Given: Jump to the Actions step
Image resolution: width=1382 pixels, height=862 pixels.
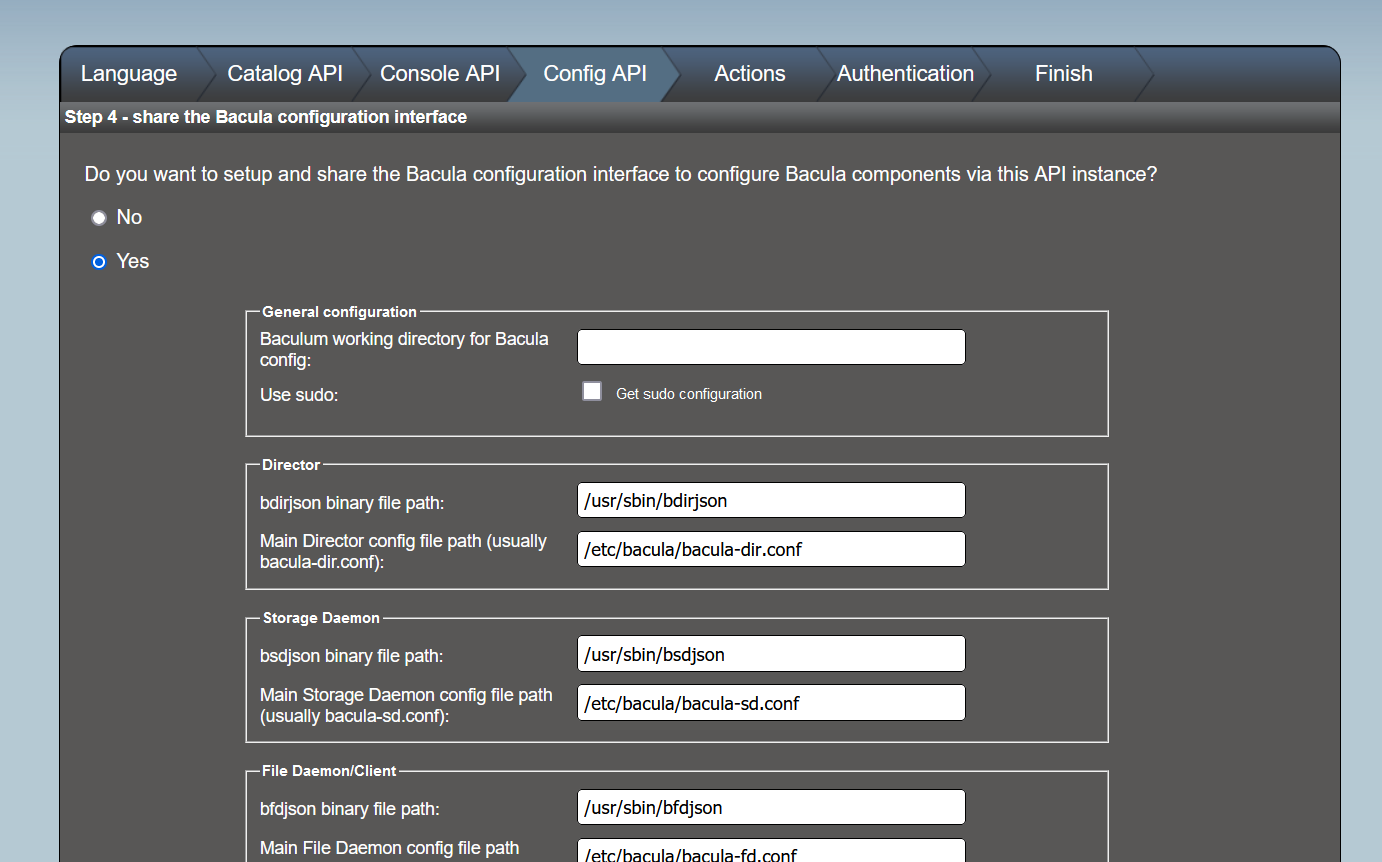Looking at the screenshot, I should tap(749, 74).
